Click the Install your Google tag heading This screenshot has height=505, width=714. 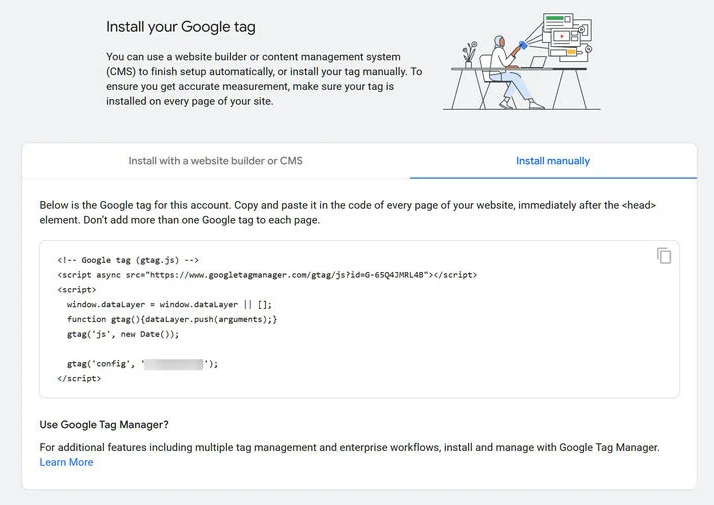click(x=181, y=27)
